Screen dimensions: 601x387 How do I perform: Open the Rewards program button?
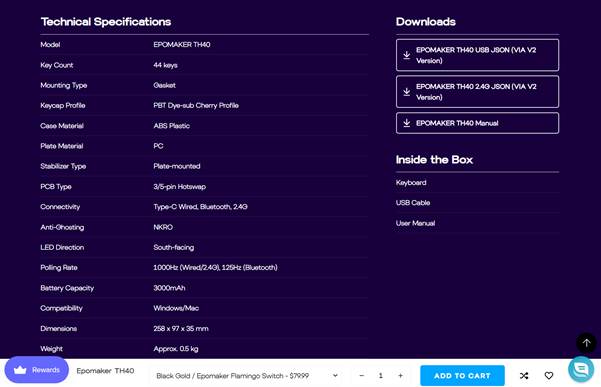(37, 370)
